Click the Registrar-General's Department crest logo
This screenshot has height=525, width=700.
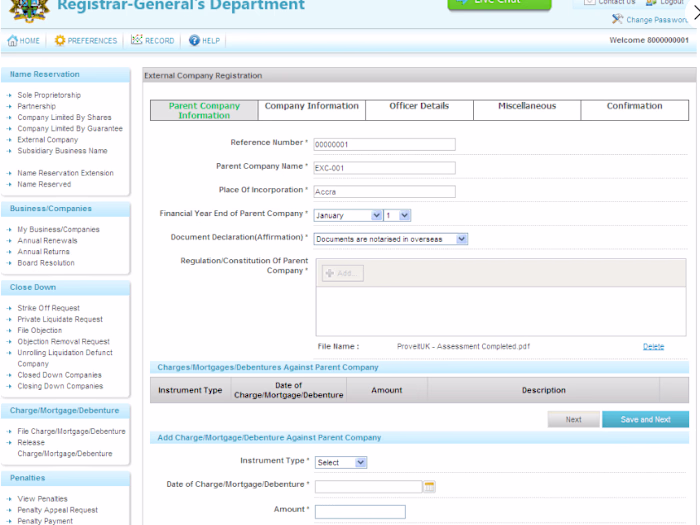pos(30,10)
